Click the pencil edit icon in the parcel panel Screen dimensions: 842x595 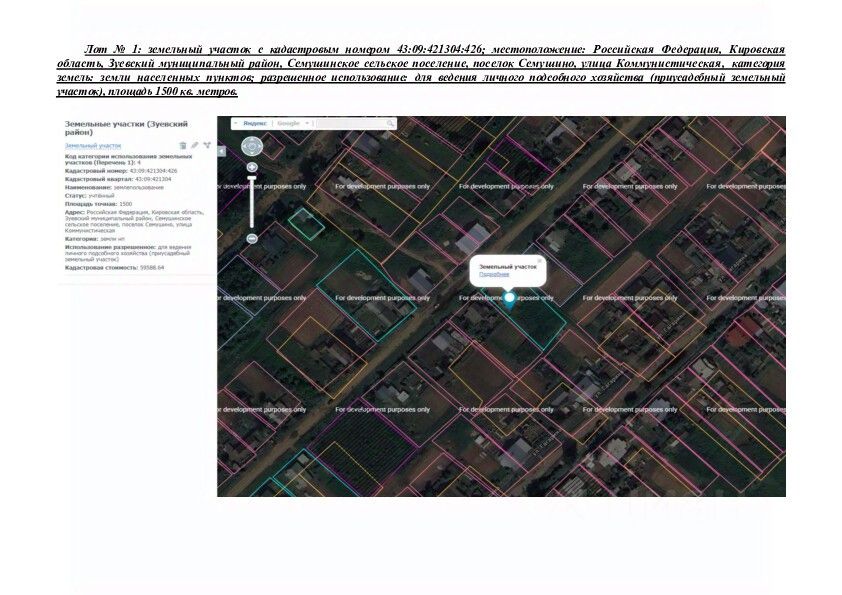point(194,146)
